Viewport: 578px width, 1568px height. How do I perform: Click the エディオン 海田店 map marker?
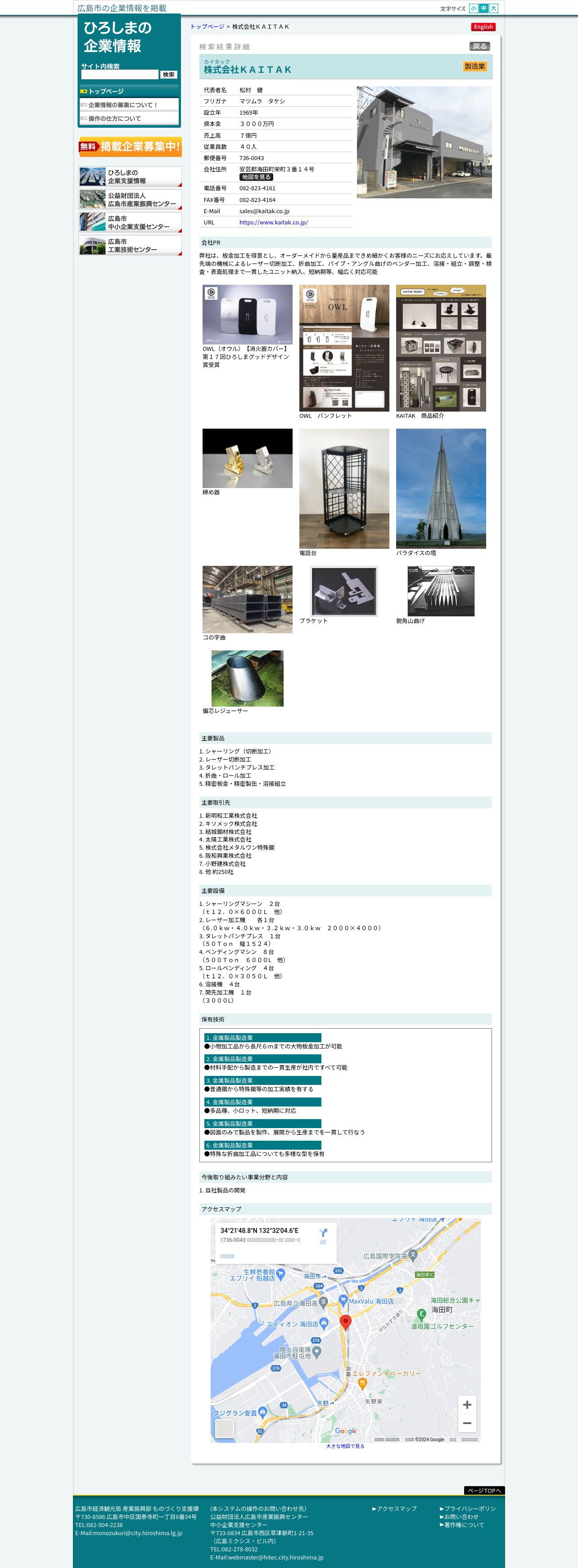(324, 1323)
